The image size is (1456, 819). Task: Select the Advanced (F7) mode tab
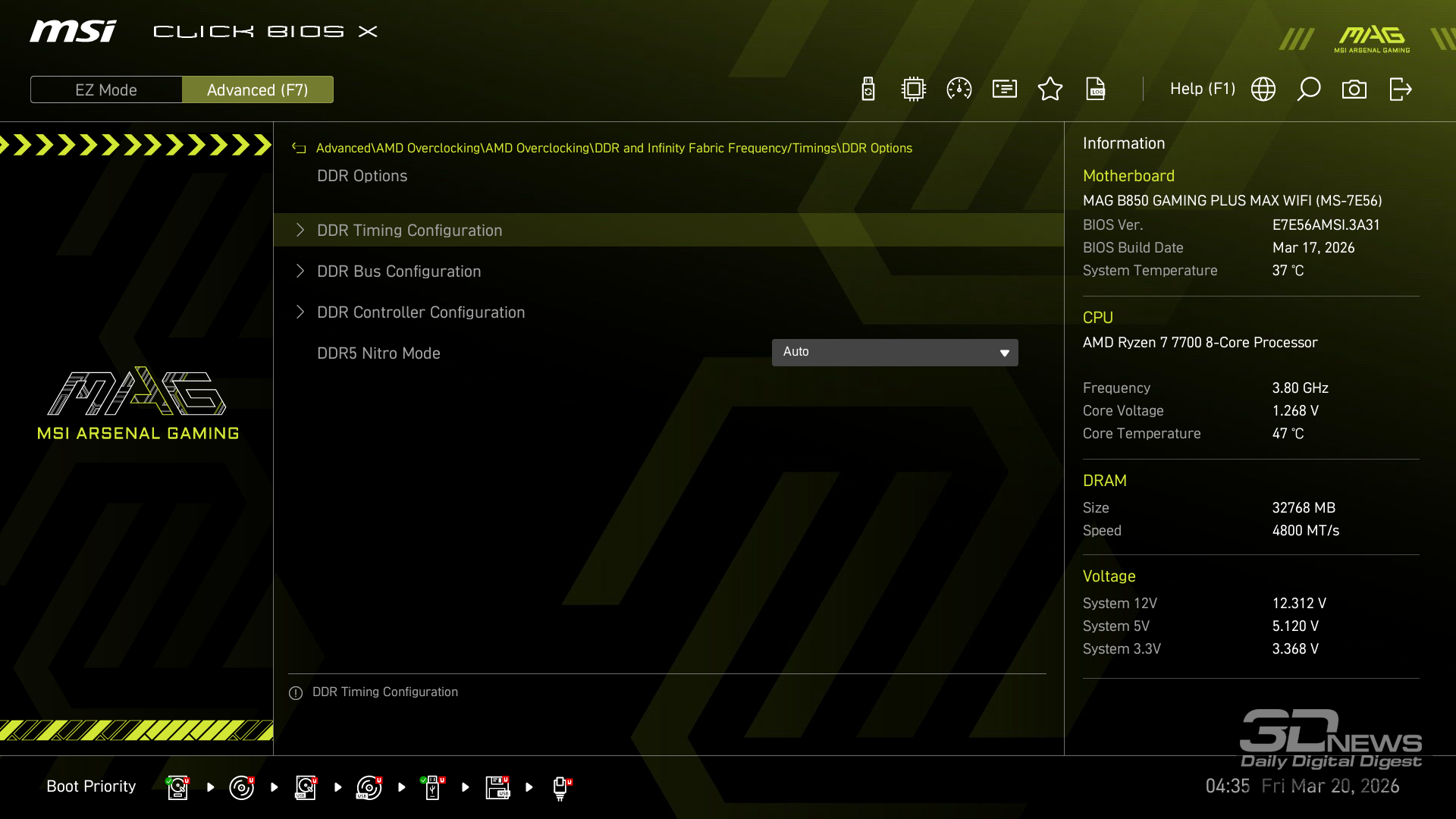coord(258,89)
